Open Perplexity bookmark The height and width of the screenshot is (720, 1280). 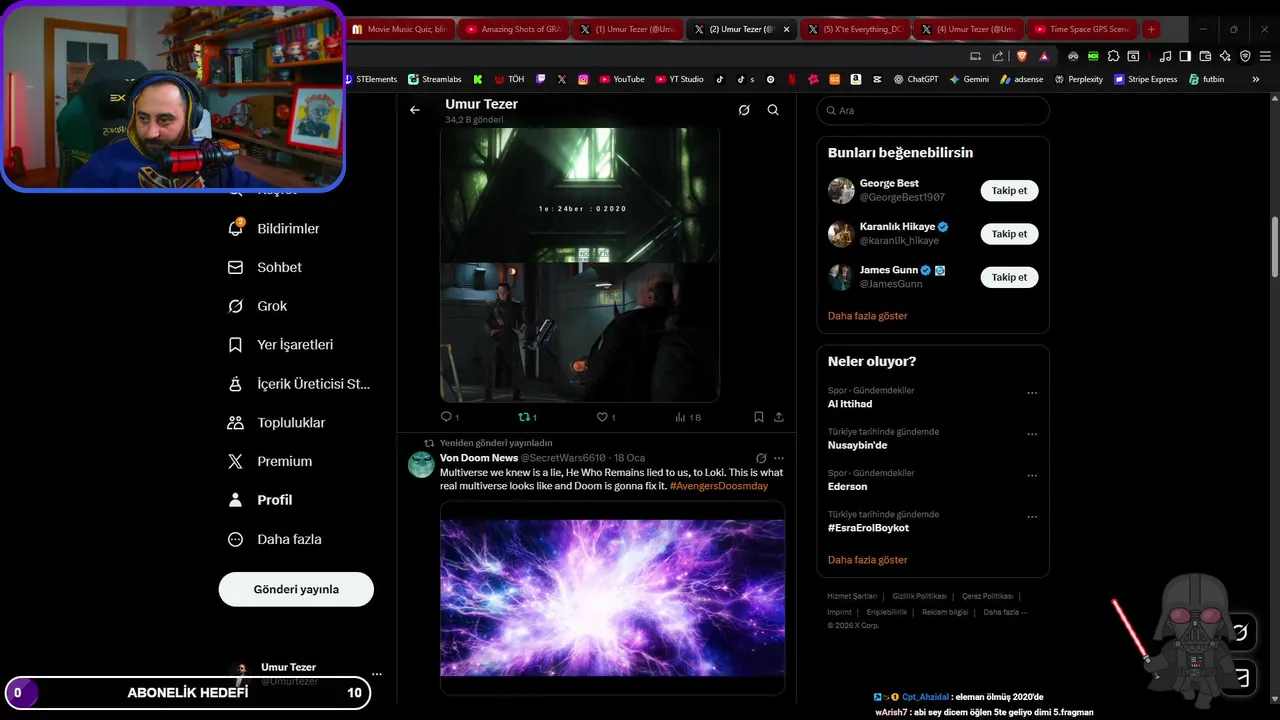point(1078,79)
